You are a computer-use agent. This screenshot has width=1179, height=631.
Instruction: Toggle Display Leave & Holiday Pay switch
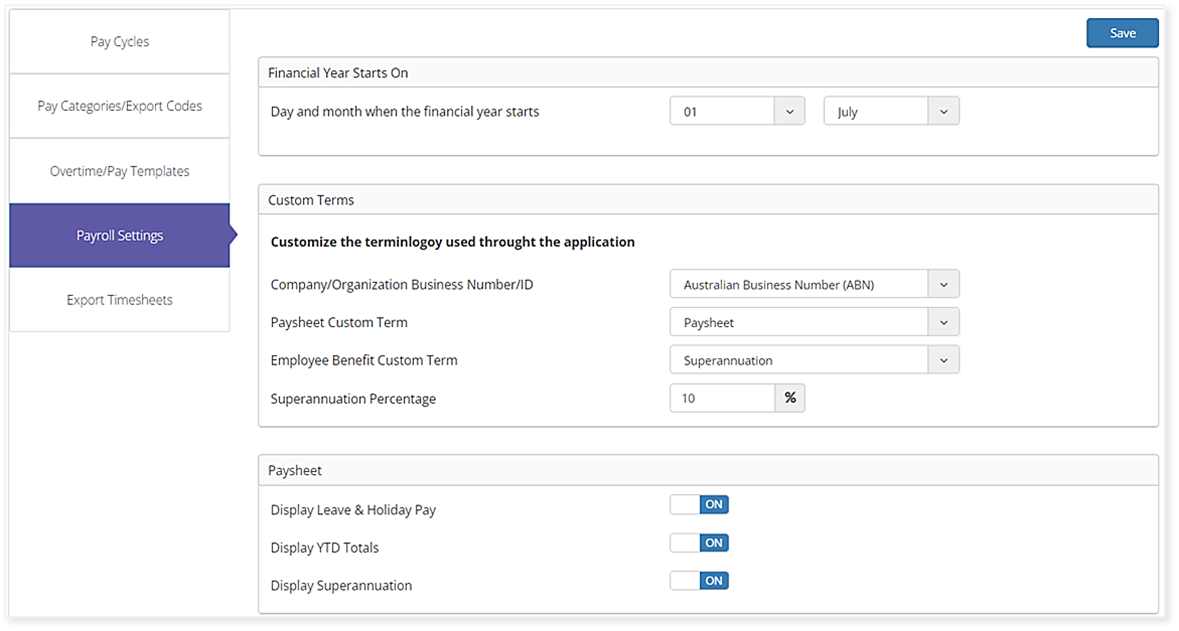(x=699, y=505)
